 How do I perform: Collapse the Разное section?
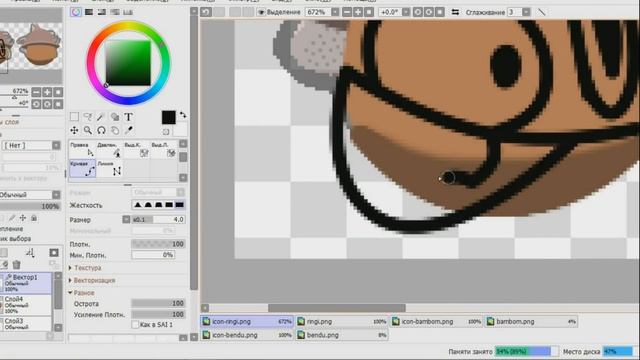click(x=83, y=293)
